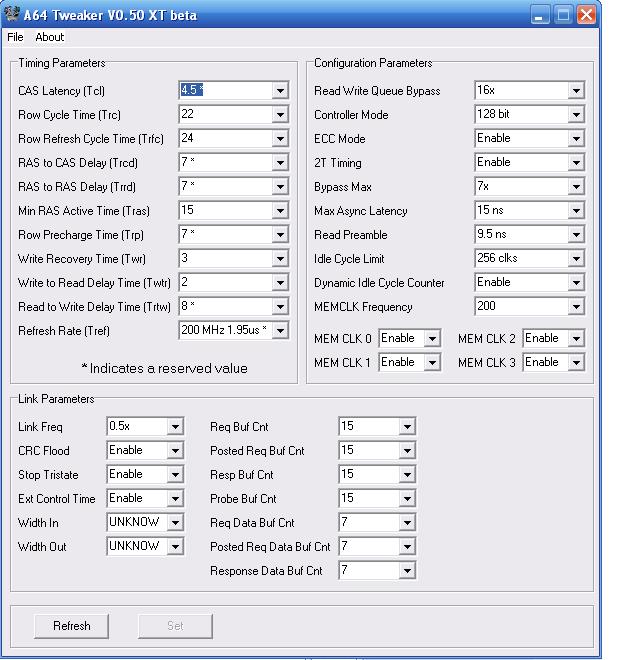This screenshot has height=660, width=640.
Task: Expand the Width In dropdown
Action: click(175, 523)
